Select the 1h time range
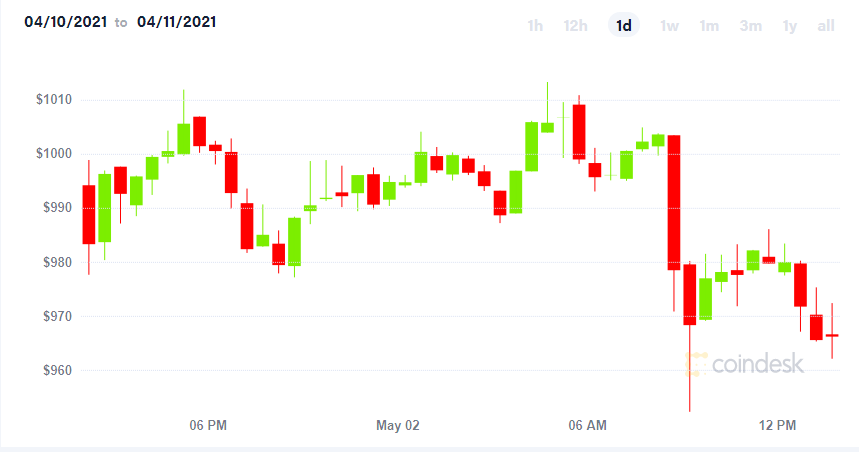This screenshot has width=859, height=452. coord(535,26)
